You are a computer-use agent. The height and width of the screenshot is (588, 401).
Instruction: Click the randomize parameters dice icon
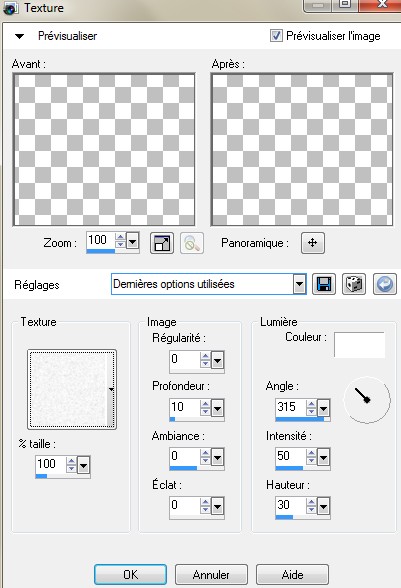pyautogui.click(x=354, y=284)
